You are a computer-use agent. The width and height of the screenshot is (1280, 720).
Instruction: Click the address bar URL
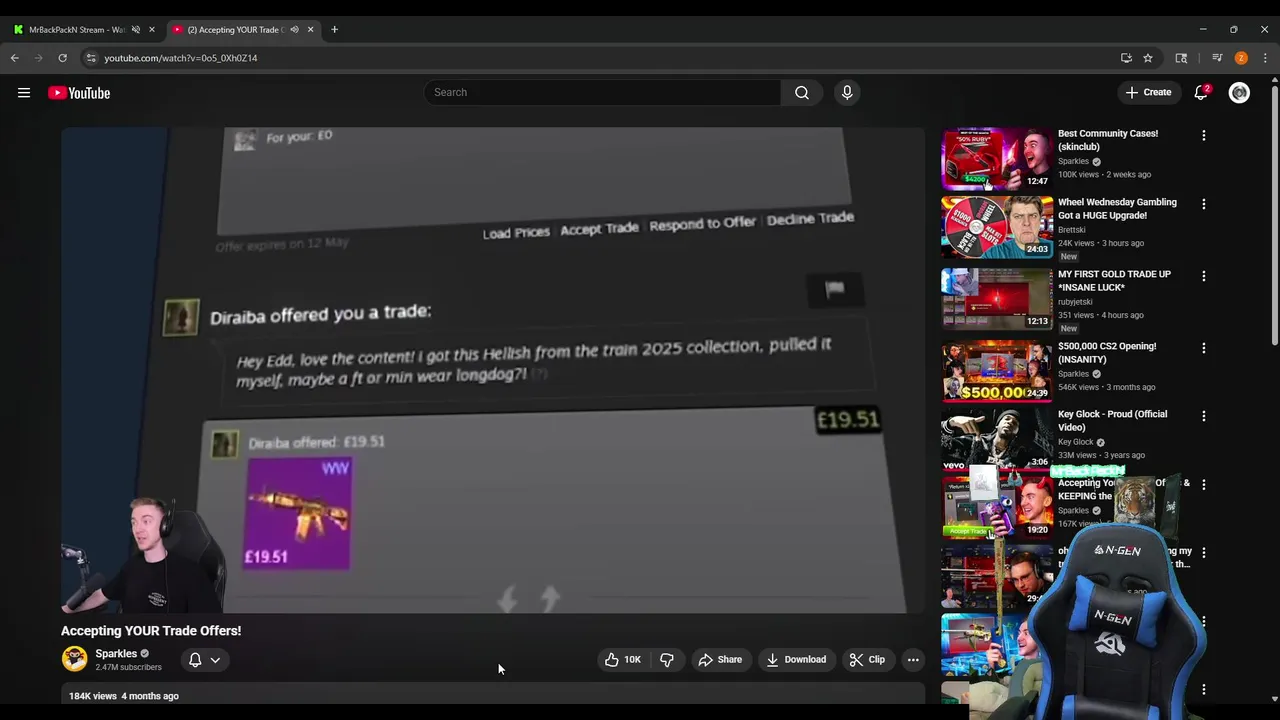coord(181,58)
